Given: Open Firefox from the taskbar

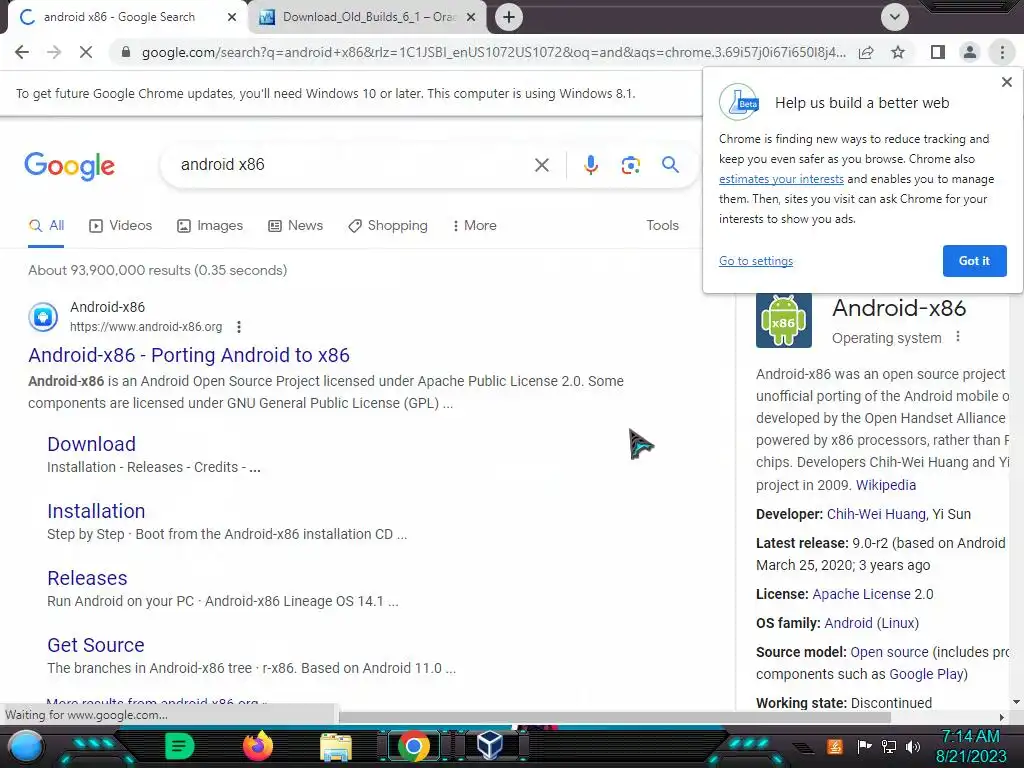Looking at the screenshot, I should 257,746.
